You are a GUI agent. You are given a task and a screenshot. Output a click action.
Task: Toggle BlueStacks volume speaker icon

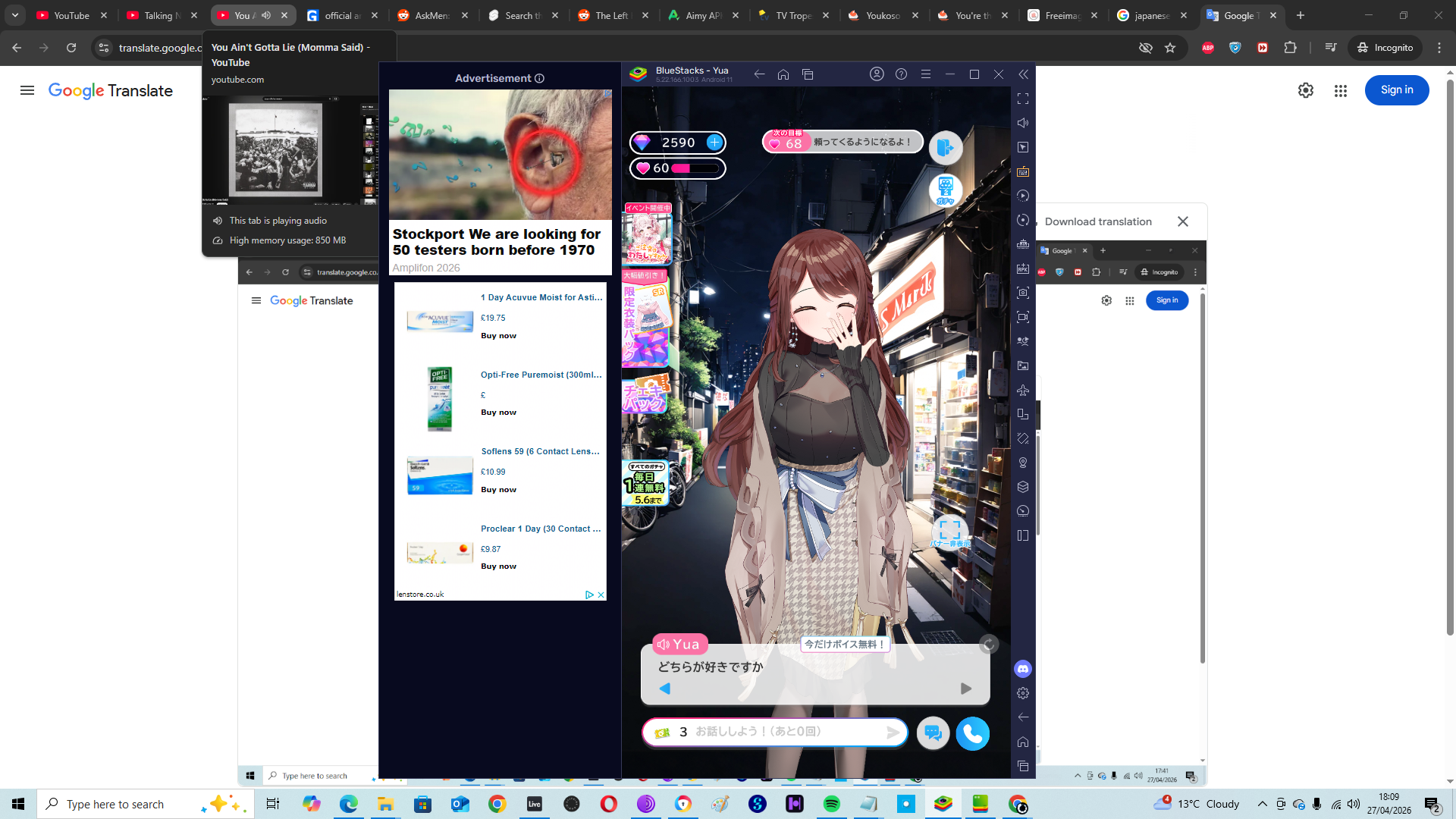(1023, 123)
